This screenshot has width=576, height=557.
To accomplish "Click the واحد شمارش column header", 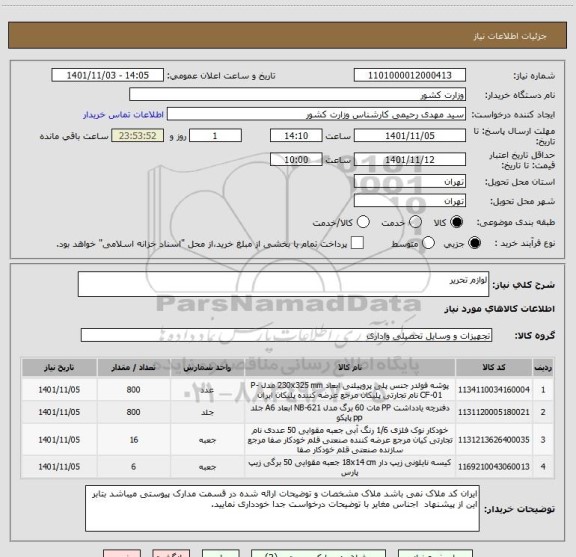I will point(207,367).
